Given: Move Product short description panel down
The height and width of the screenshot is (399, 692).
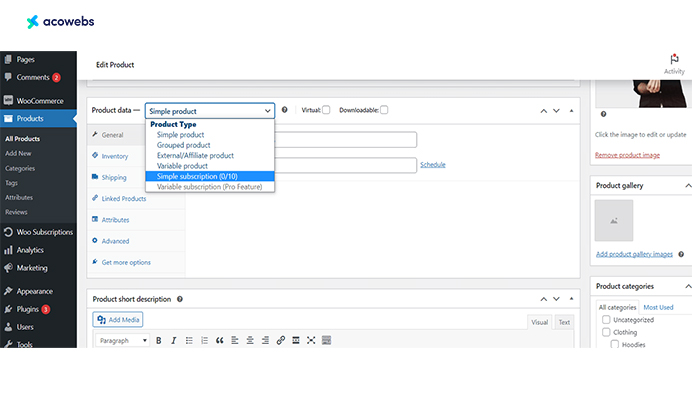Looking at the screenshot, I should point(557,299).
